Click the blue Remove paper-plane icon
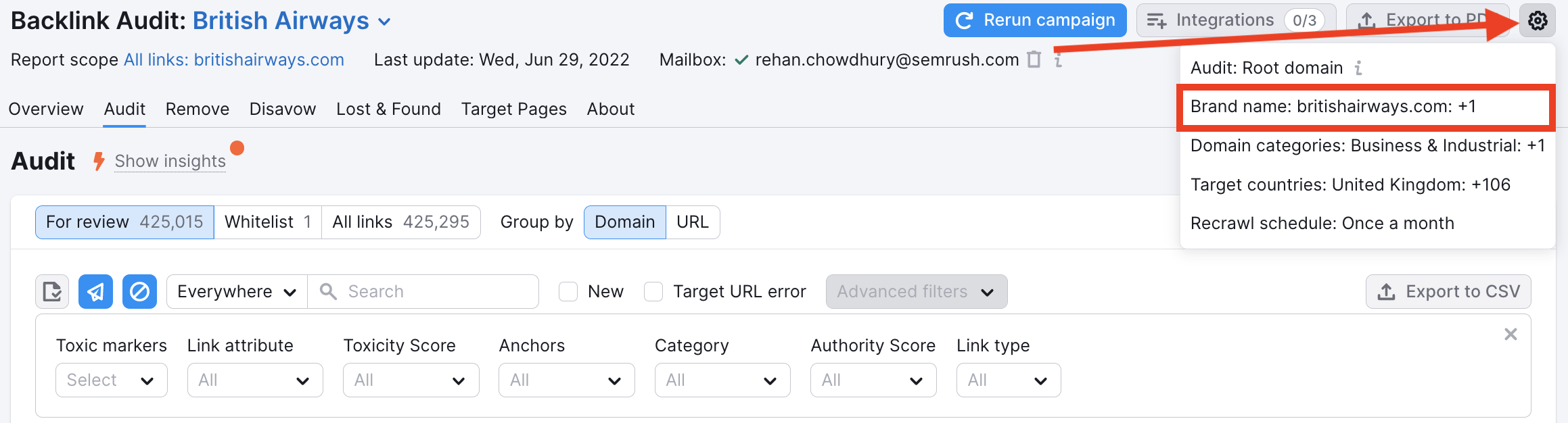 pos(95,292)
